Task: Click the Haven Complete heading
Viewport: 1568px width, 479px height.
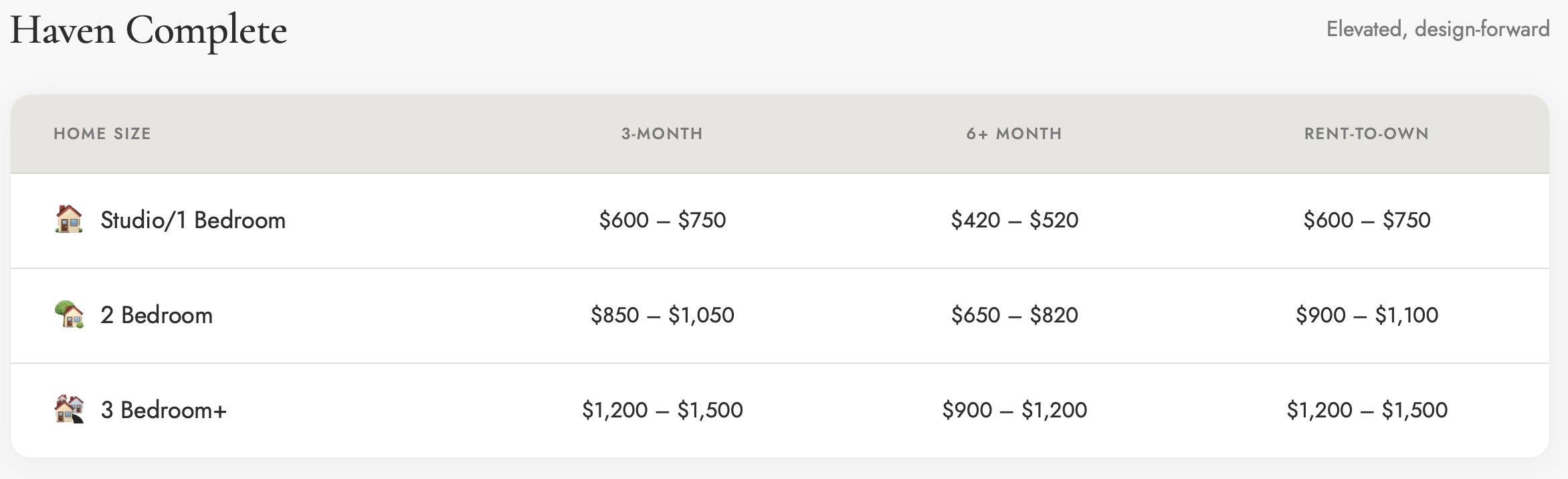Action: point(149,31)
